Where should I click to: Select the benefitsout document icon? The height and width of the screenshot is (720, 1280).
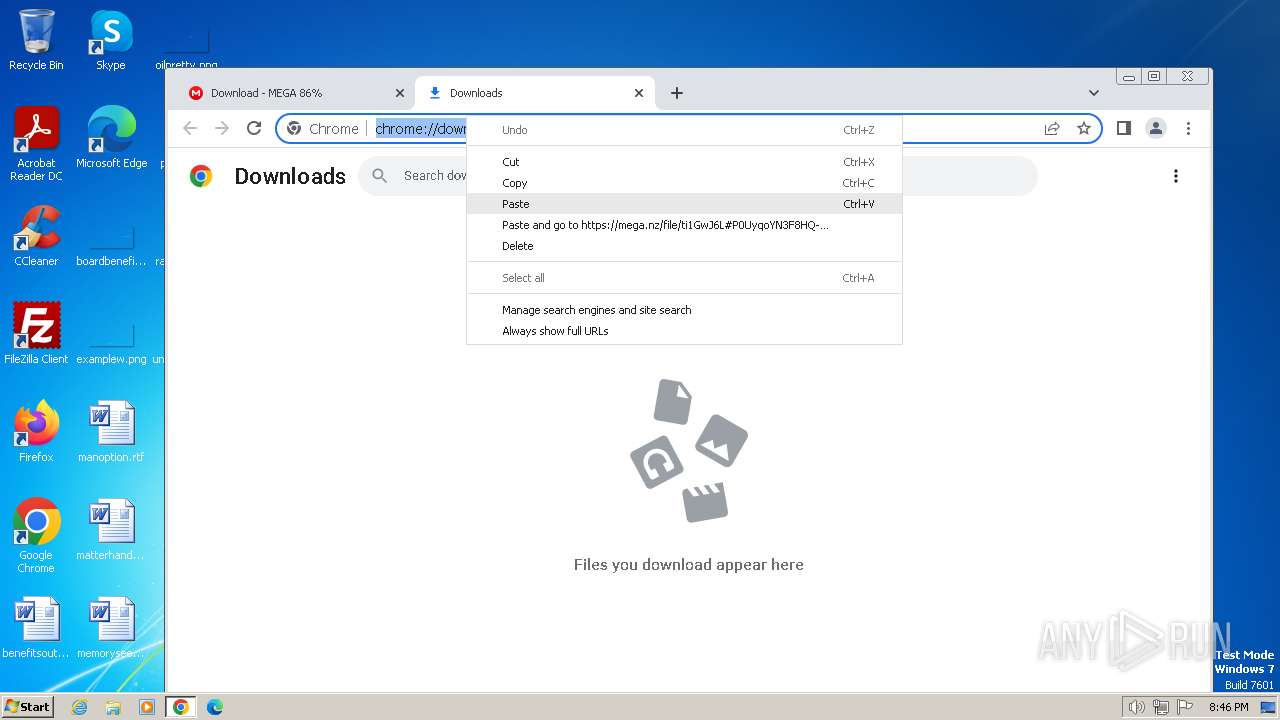click(36, 628)
